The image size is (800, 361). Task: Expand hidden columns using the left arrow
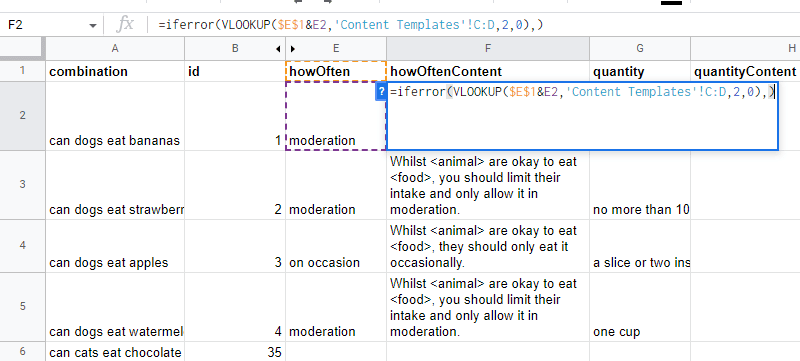(278, 49)
